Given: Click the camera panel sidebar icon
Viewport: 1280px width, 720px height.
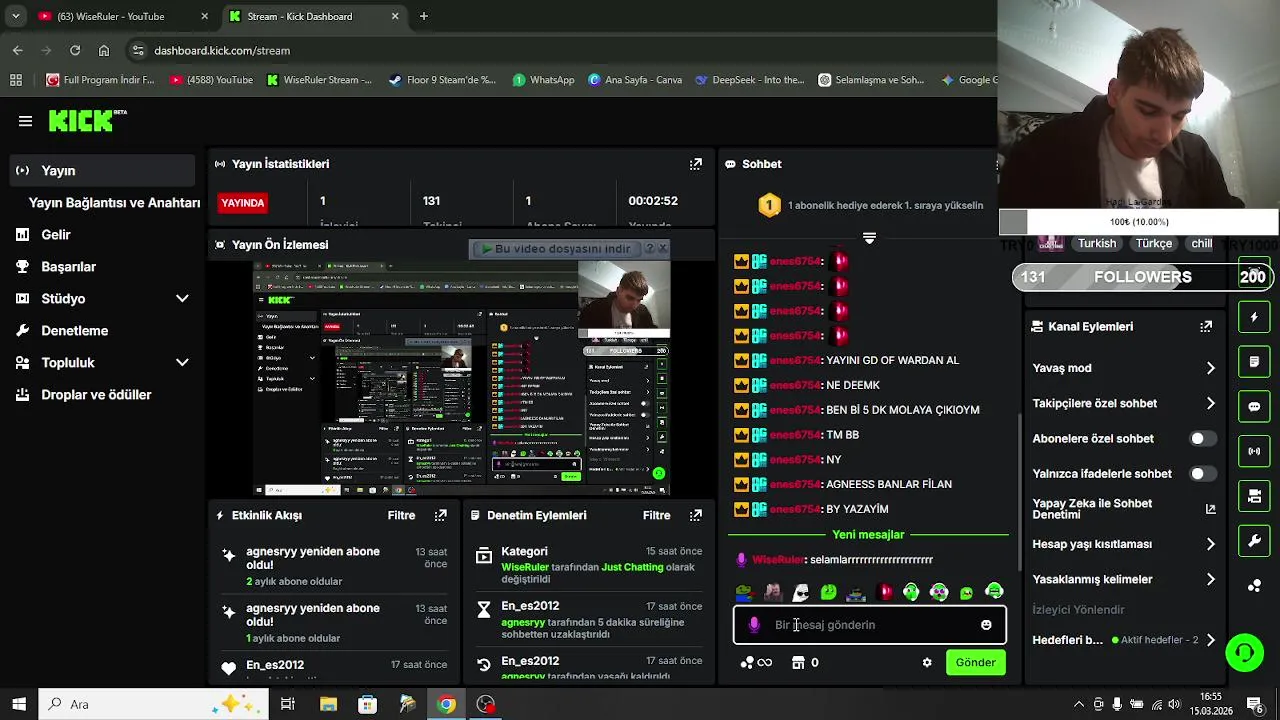Looking at the screenshot, I should (x=1254, y=496).
